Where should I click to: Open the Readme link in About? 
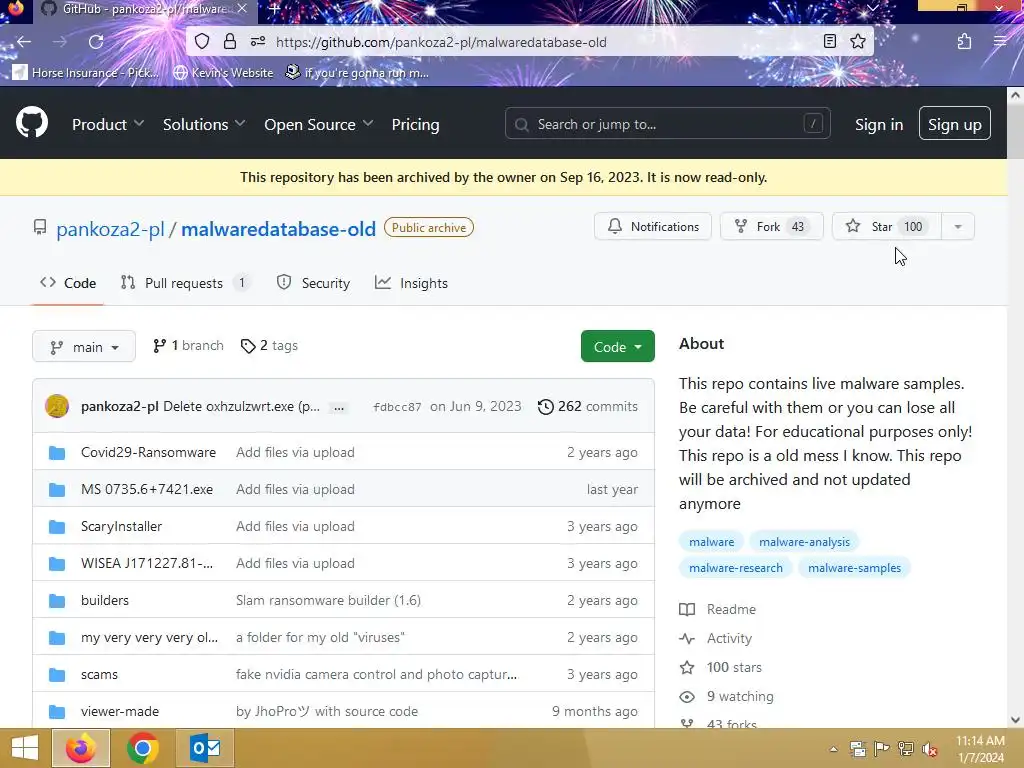click(x=718, y=609)
